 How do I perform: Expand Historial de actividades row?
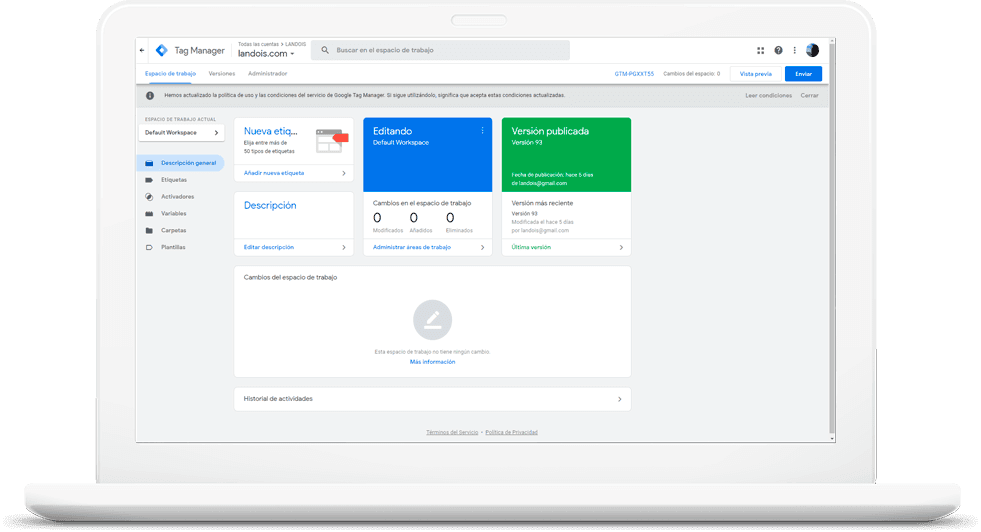(432, 399)
